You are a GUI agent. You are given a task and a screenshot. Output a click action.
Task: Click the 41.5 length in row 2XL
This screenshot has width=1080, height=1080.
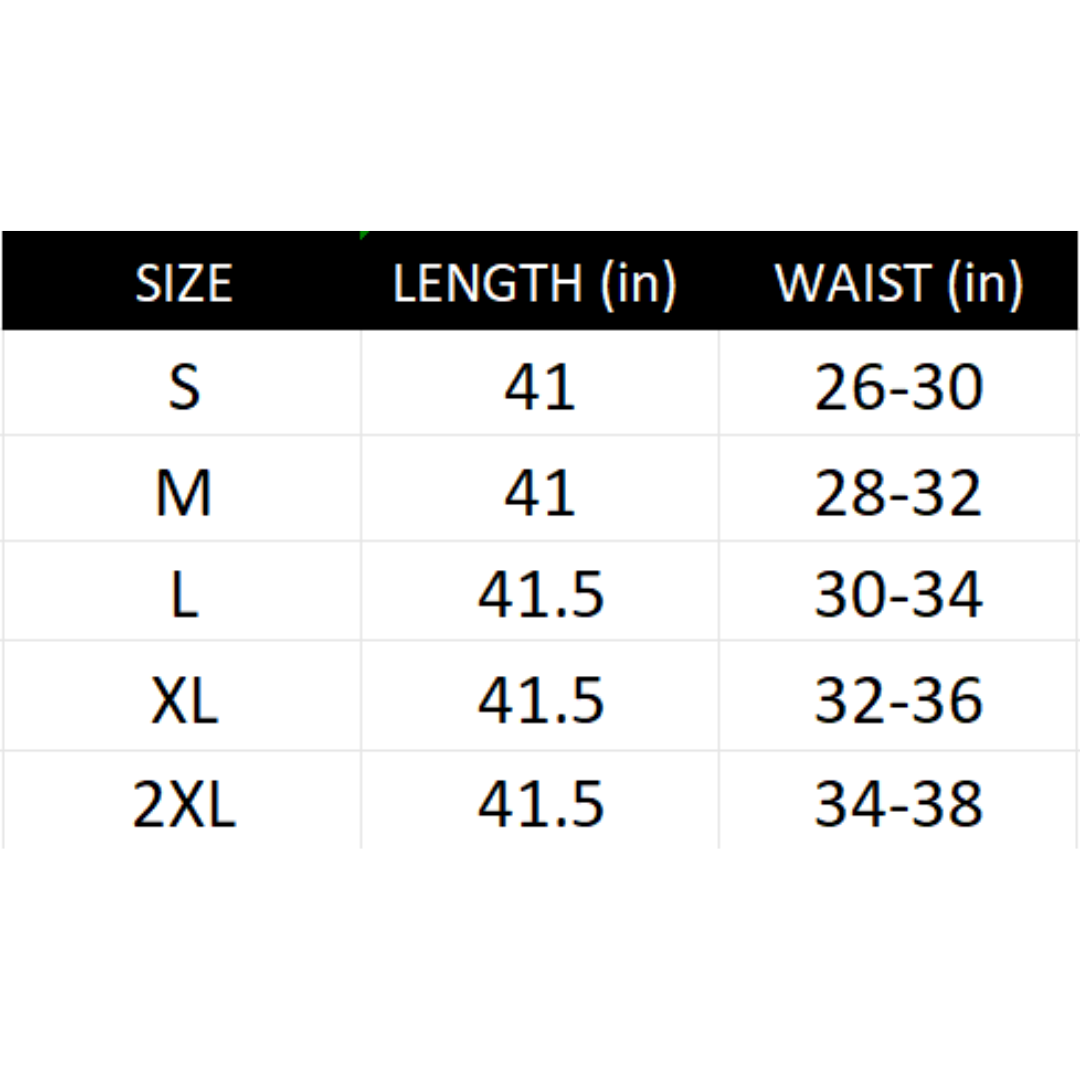540,804
